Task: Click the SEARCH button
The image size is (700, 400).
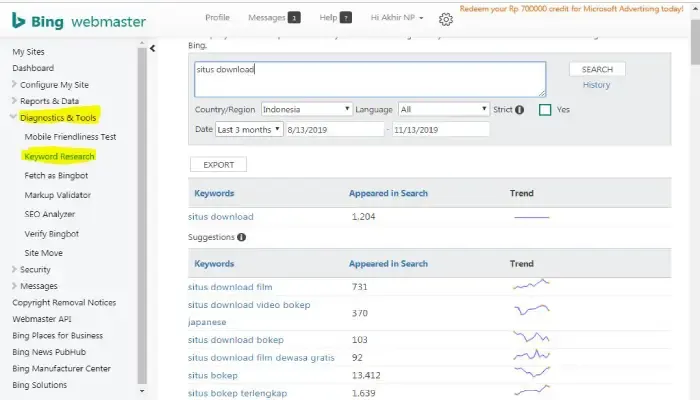Action: coord(597,69)
